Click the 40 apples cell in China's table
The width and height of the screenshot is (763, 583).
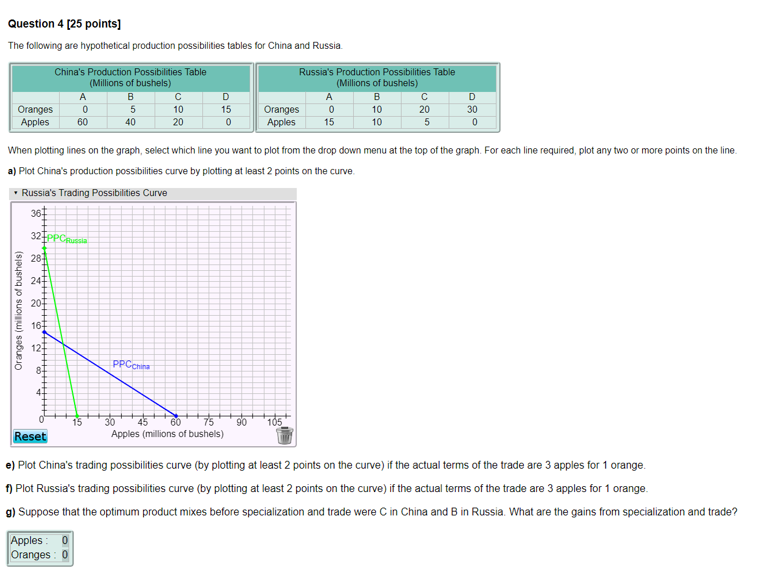pyautogui.click(x=130, y=122)
